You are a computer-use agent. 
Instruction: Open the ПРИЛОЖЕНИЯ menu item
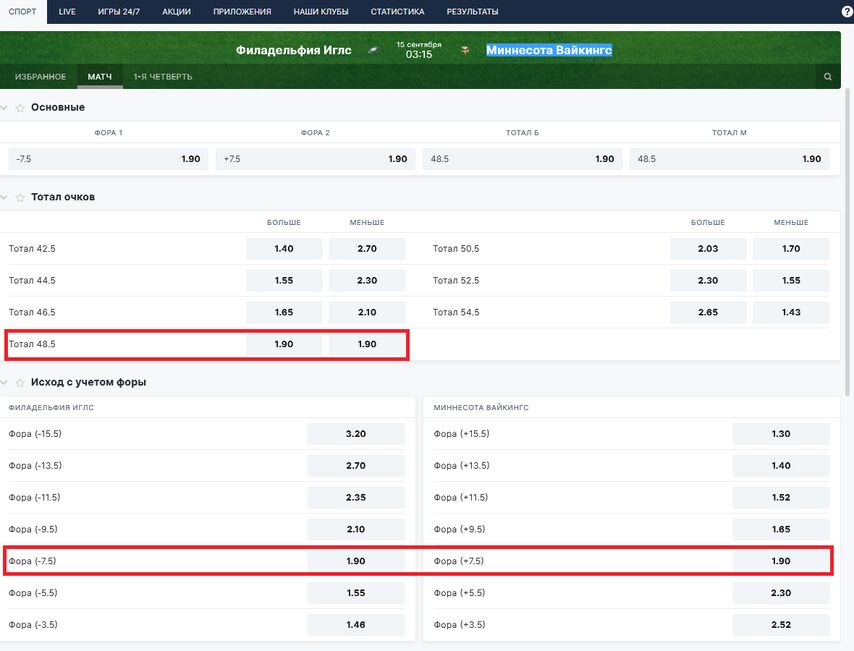[x=242, y=11]
